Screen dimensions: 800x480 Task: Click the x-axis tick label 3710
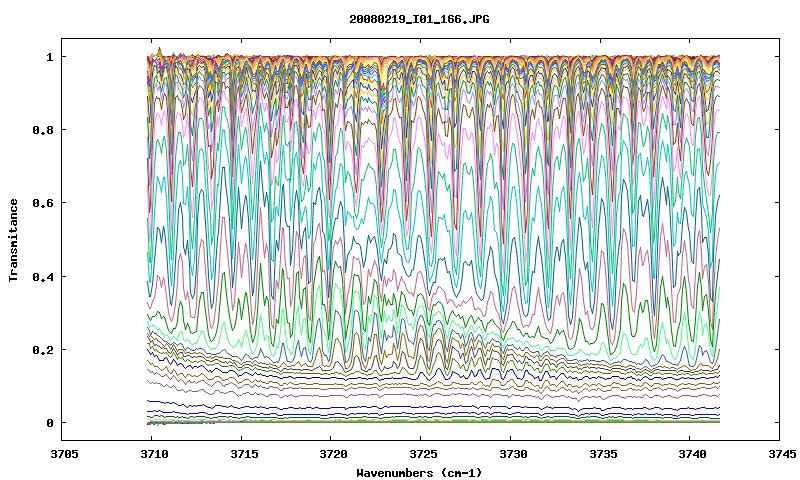tap(154, 453)
